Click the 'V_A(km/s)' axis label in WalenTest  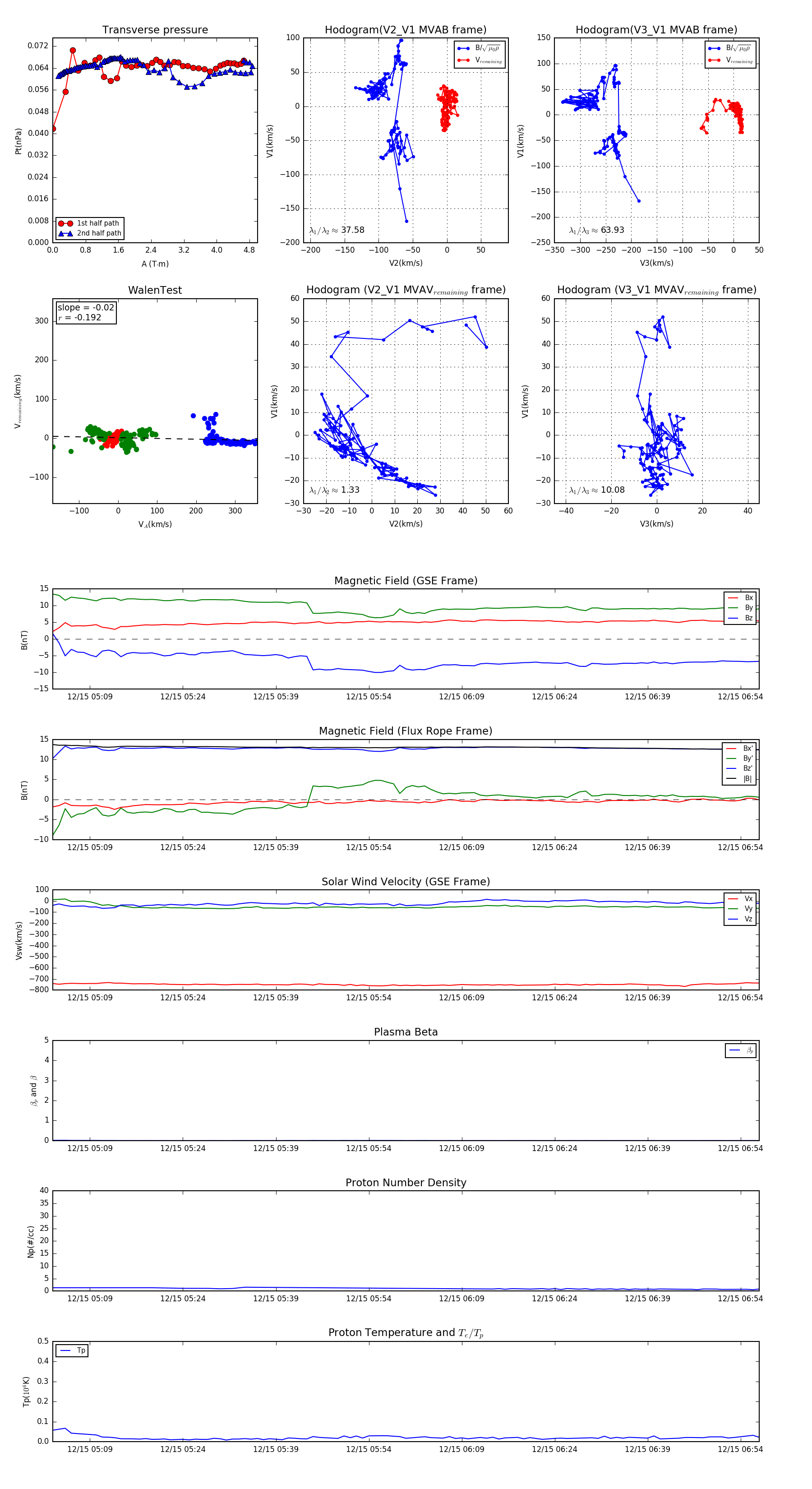tap(155, 525)
